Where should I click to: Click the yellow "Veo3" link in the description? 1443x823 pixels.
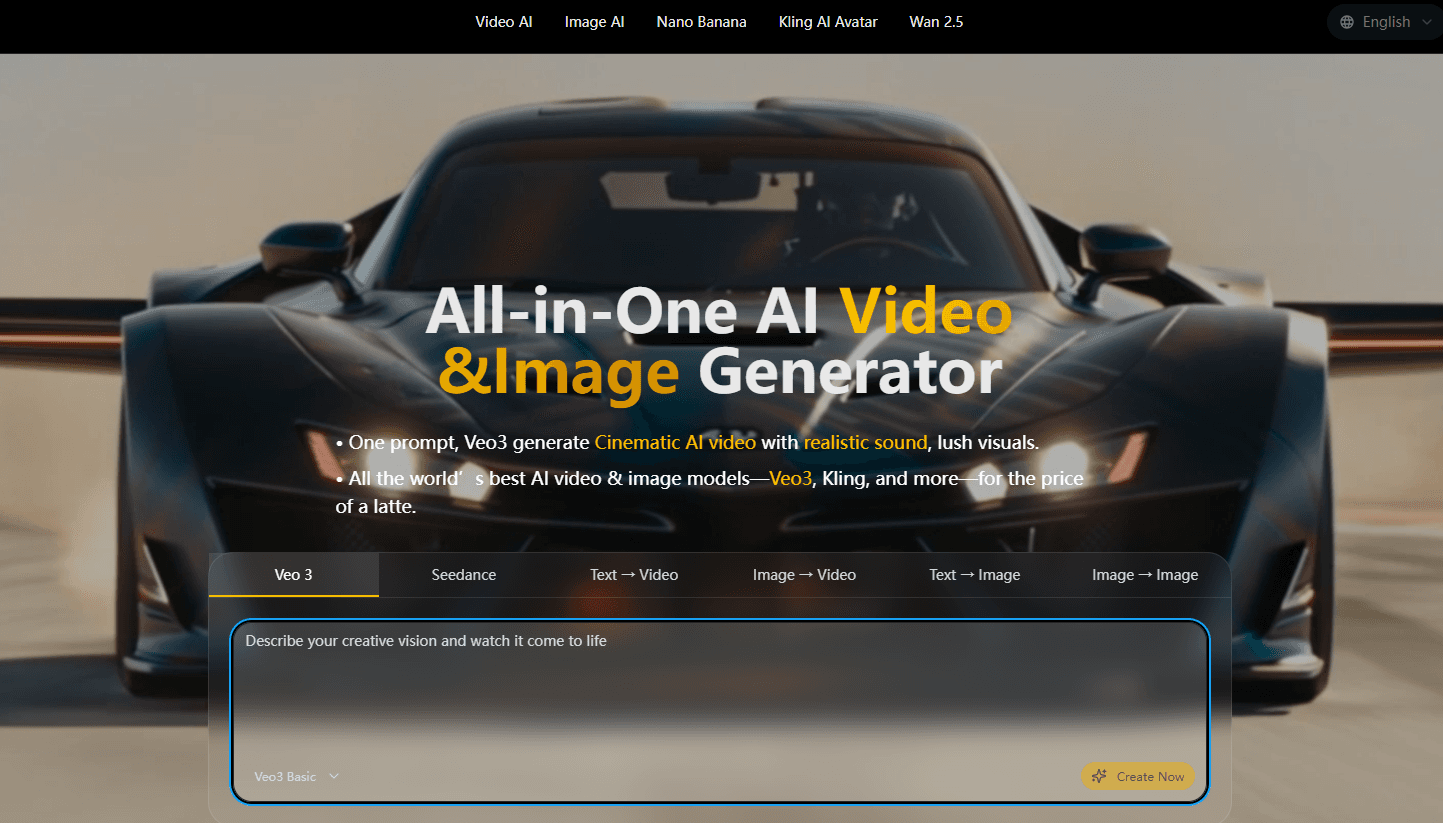click(x=790, y=479)
